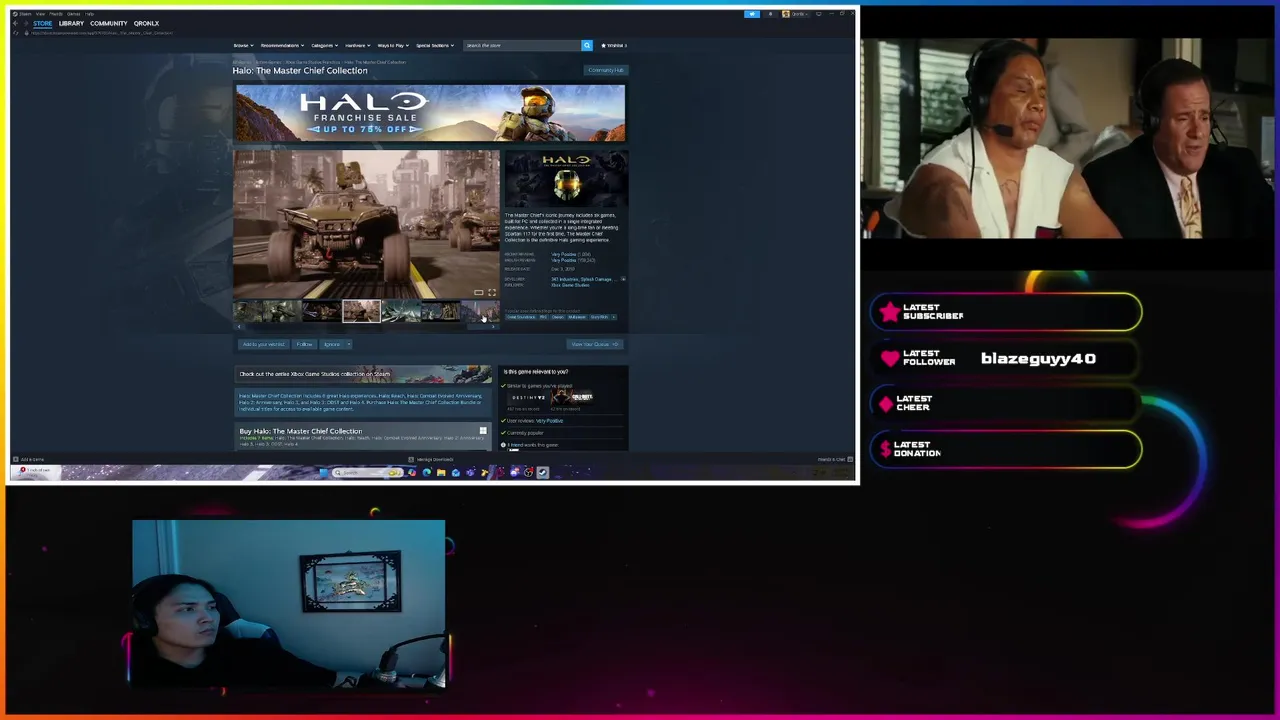Open the Halo Franchise Sale banner
Screen dimensions: 1280x720
tap(430, 113)
